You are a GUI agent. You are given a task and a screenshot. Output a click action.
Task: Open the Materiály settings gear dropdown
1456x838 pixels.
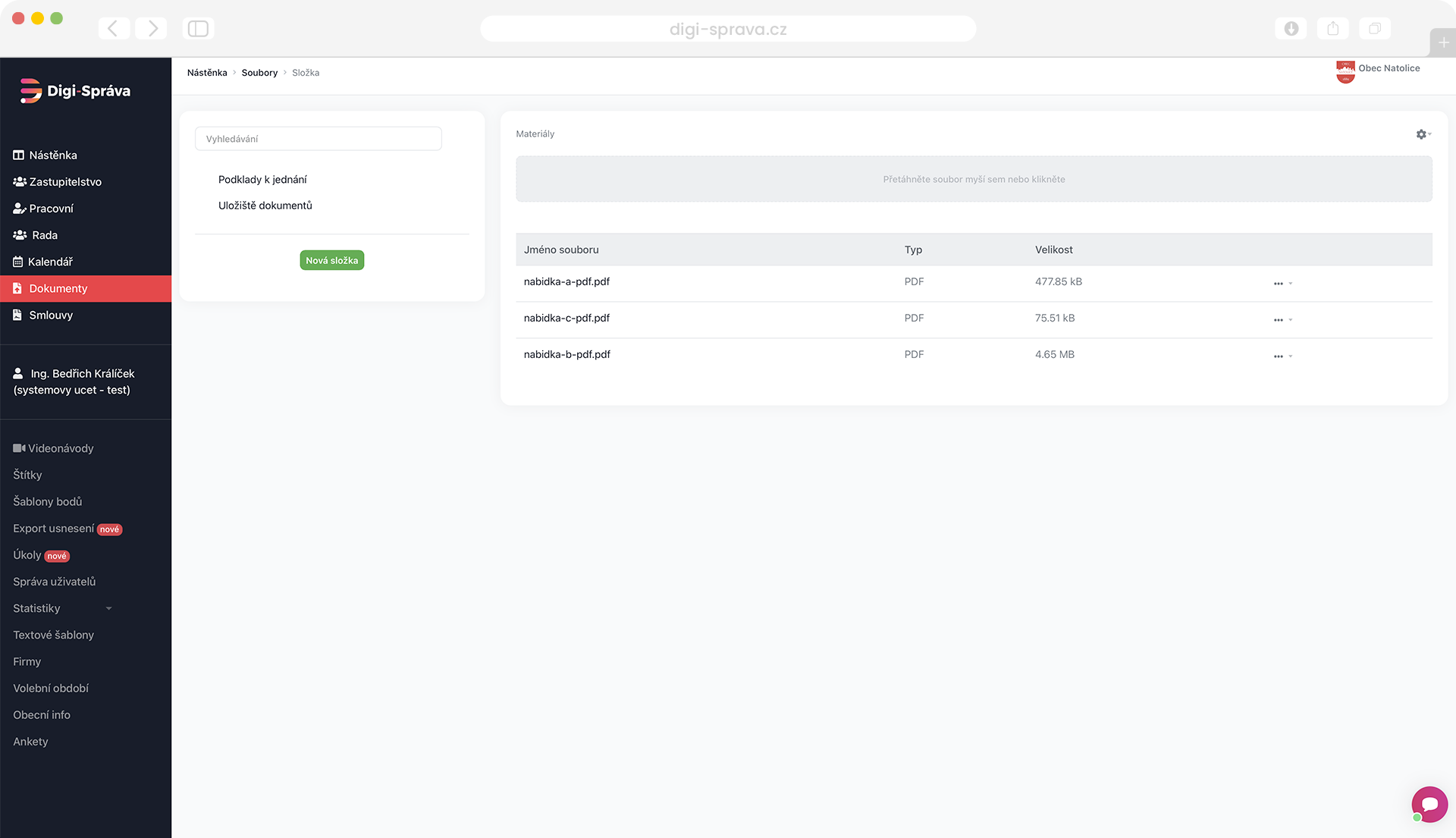pyautogui.click(x=1423, y=134)
